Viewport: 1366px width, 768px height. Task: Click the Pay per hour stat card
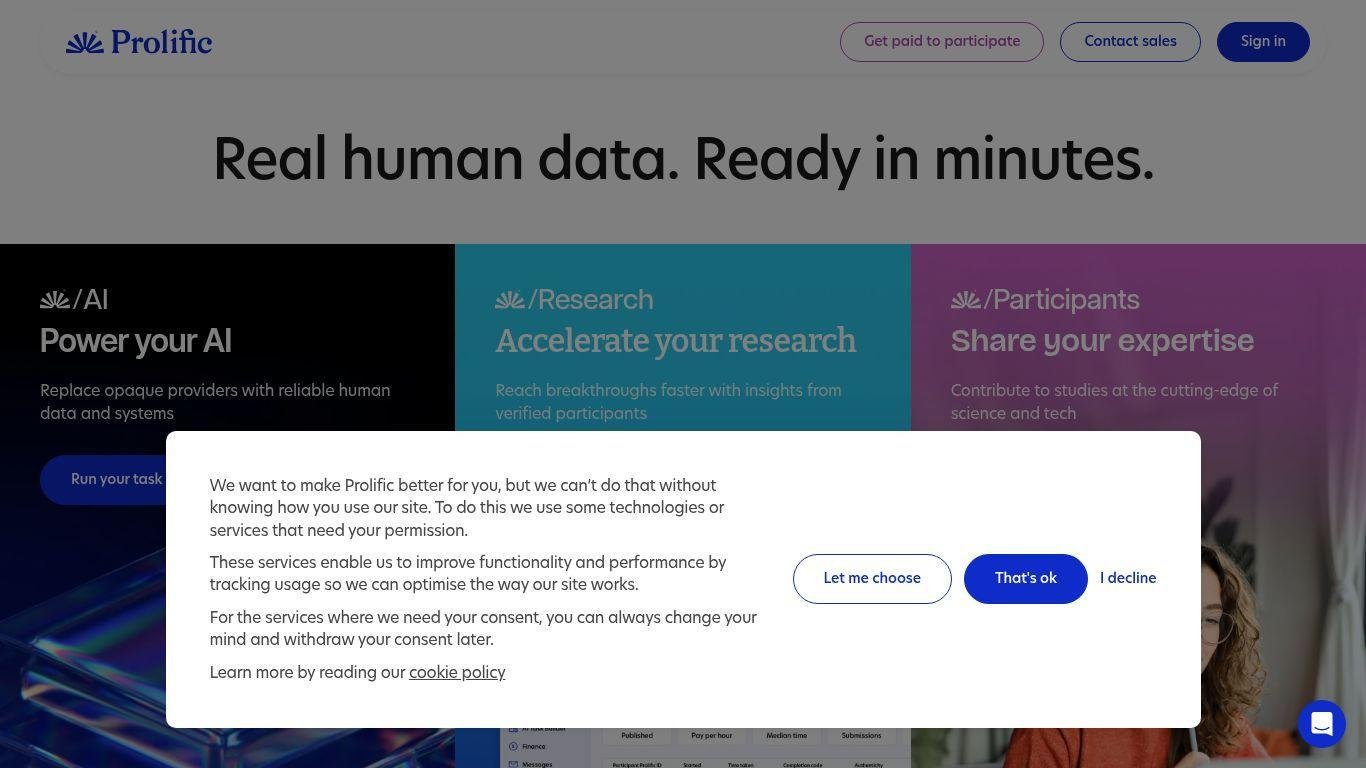click(x=711, y=736)
